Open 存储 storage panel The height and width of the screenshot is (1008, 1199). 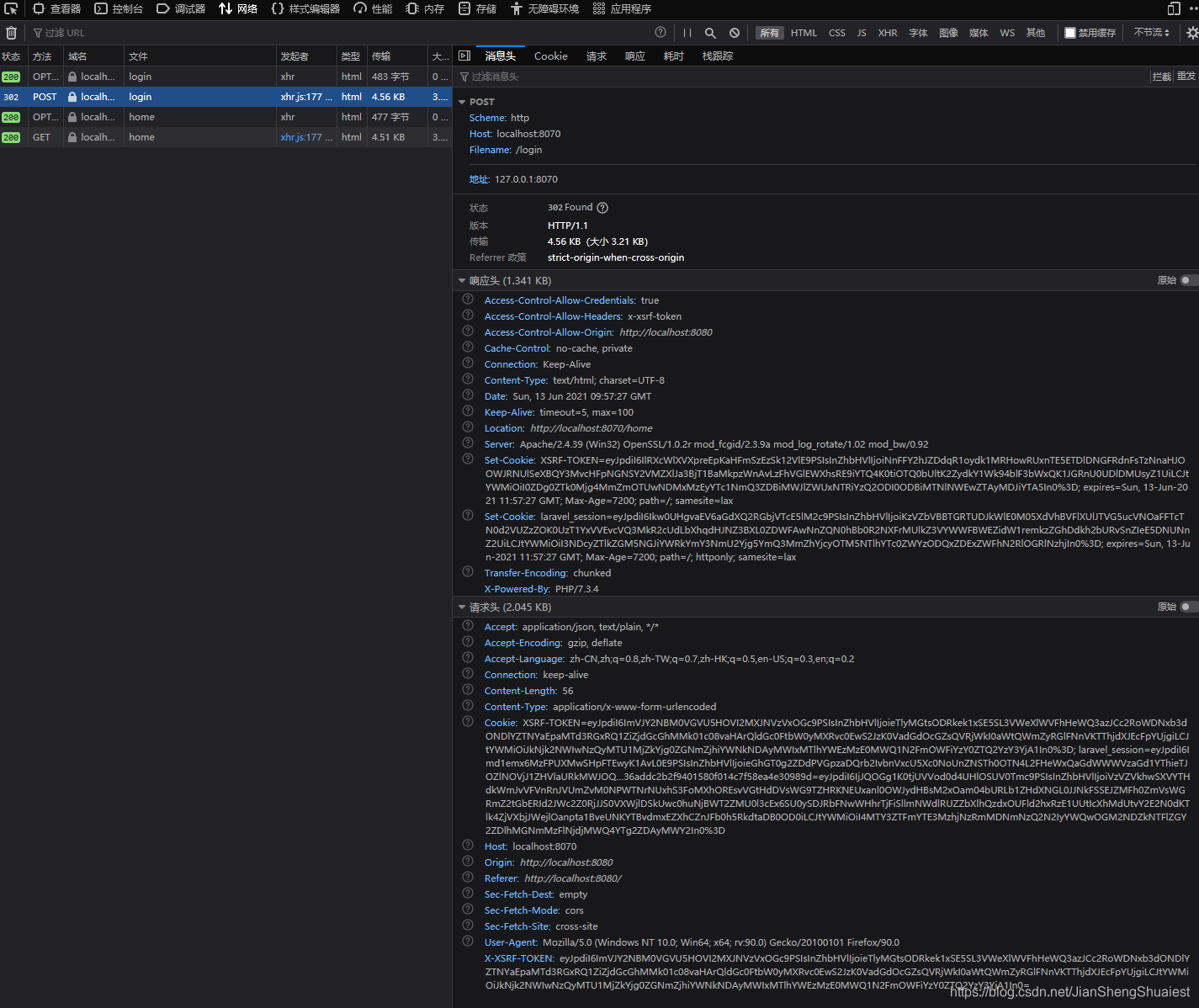(x=478, y=8)
